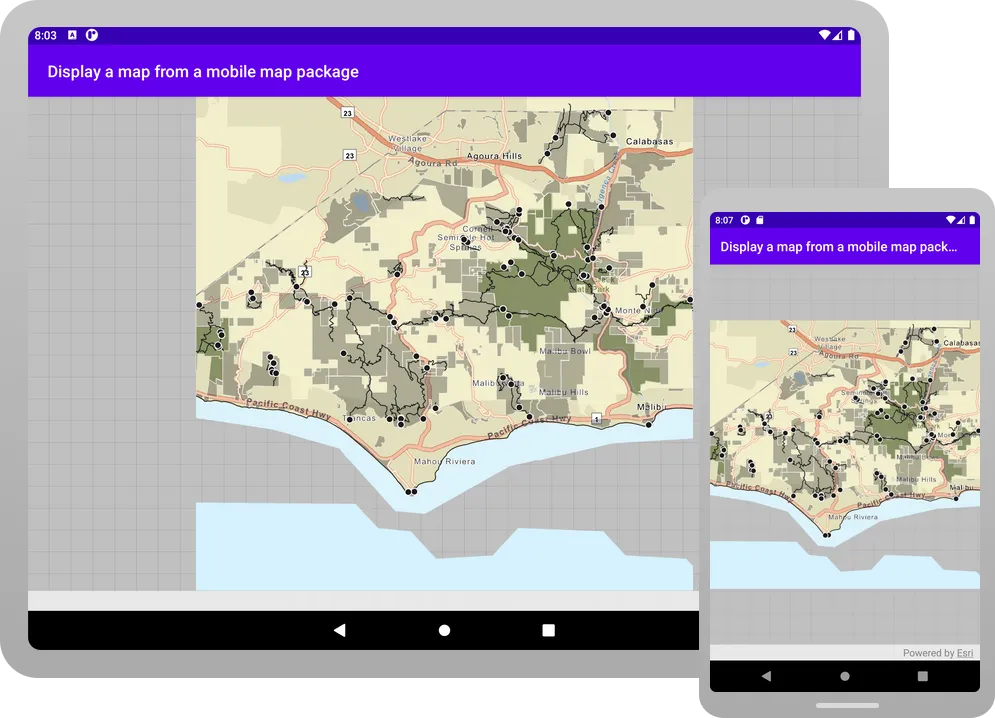Viewport: 995px width, 718px height.
Task: Click Malibu Bowl label on tablet map
Action: (x=565, y=351)
